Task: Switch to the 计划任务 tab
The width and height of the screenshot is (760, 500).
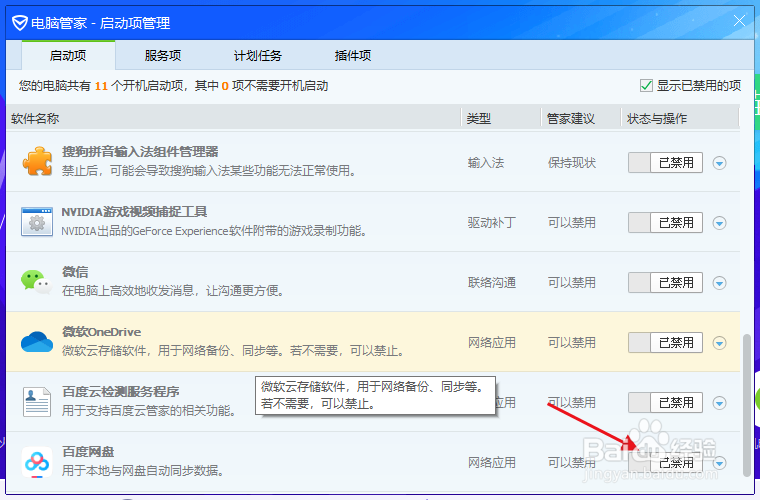Action: [x=257, y=55]
